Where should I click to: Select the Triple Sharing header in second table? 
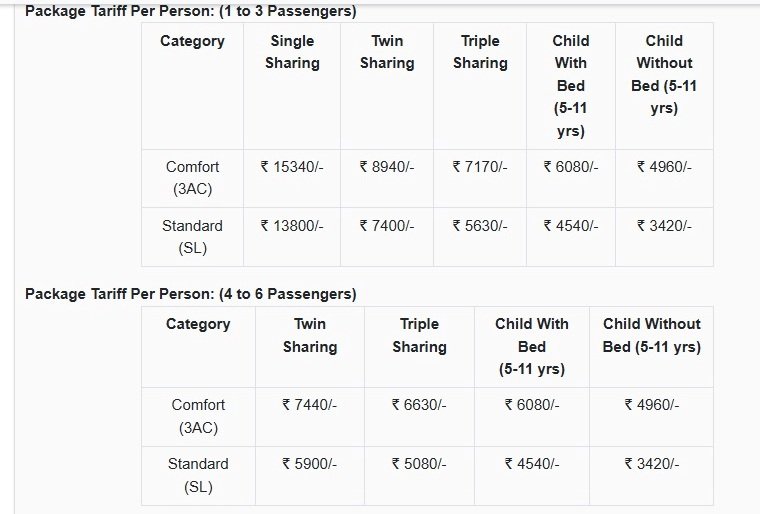point(419,335)
